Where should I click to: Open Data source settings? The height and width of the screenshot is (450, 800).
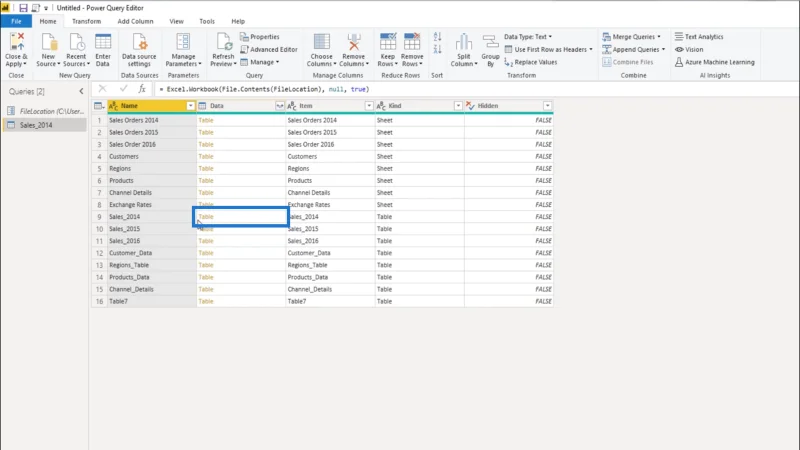coord(139,49)
